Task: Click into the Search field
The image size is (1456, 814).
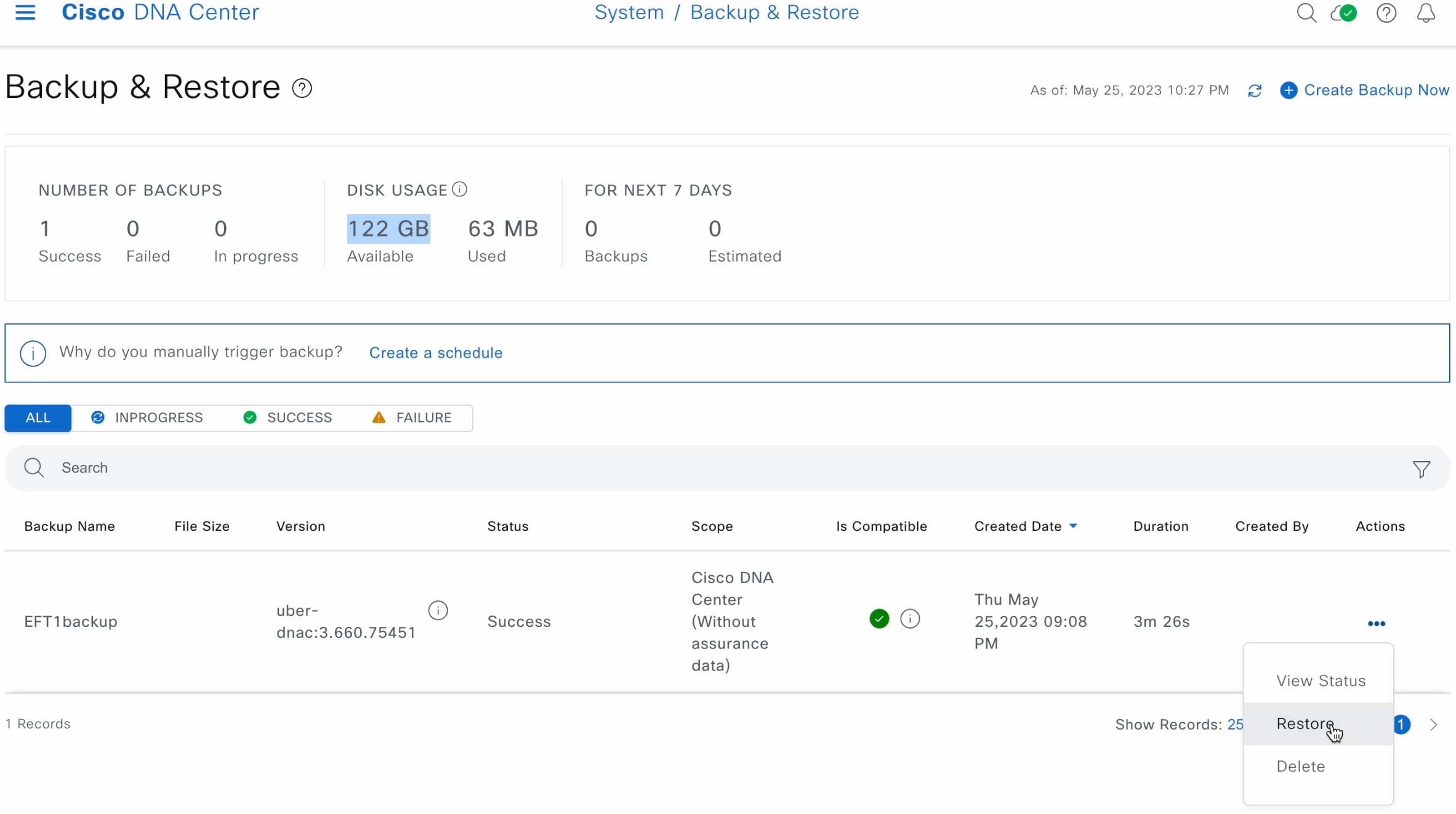Action: coord(726,468)
